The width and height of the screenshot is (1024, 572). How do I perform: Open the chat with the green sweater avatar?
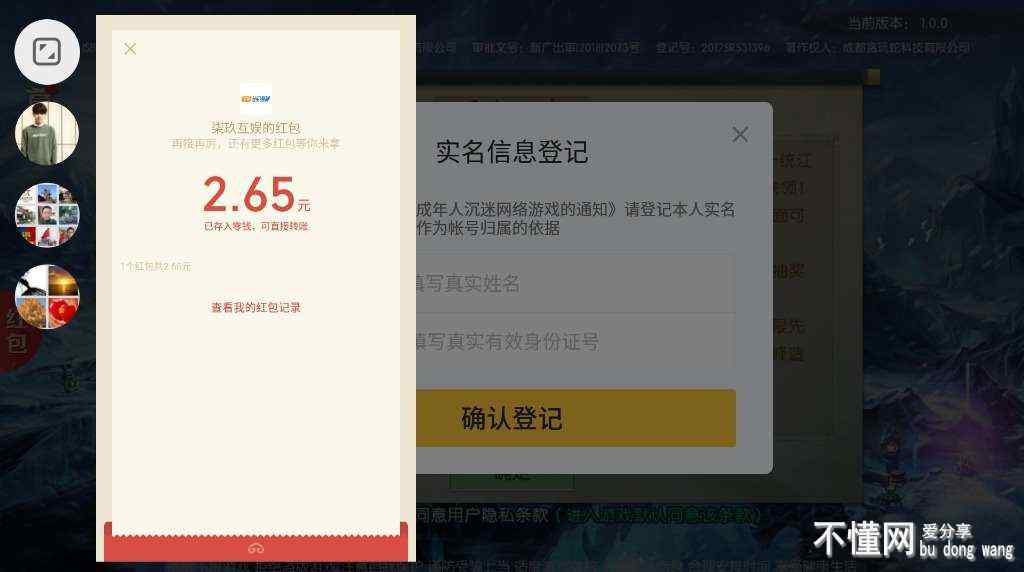pos(47,133)
